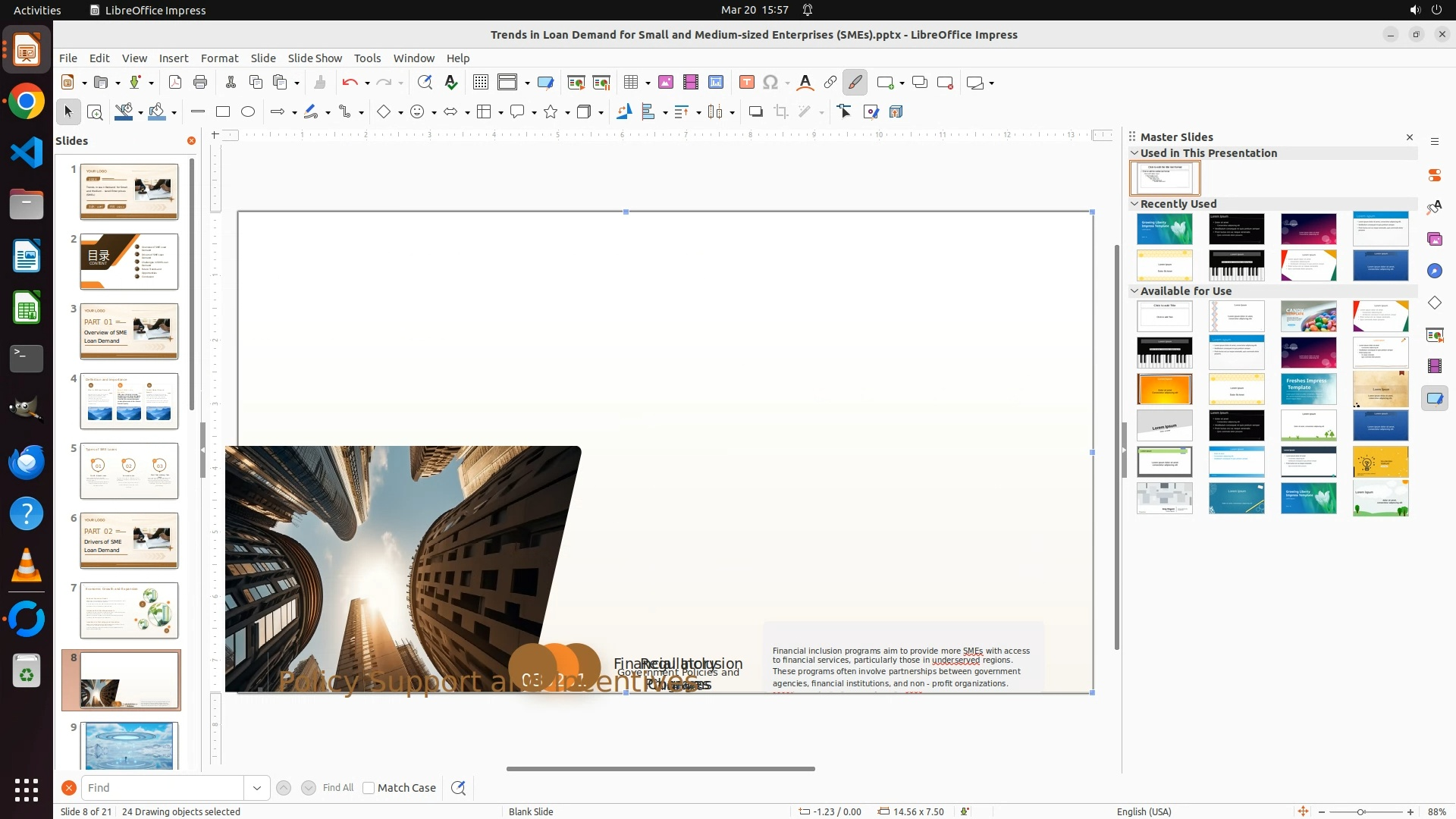Click the zoom slider in status bar

[x=1360, y=812]
